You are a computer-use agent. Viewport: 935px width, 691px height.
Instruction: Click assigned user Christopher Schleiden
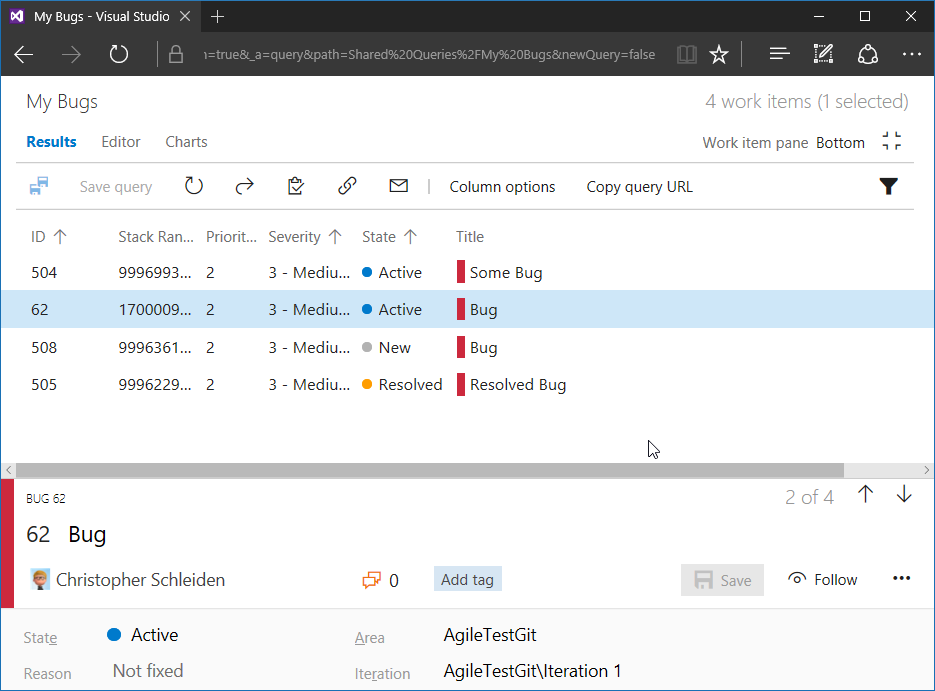click(x=128, y=580)
